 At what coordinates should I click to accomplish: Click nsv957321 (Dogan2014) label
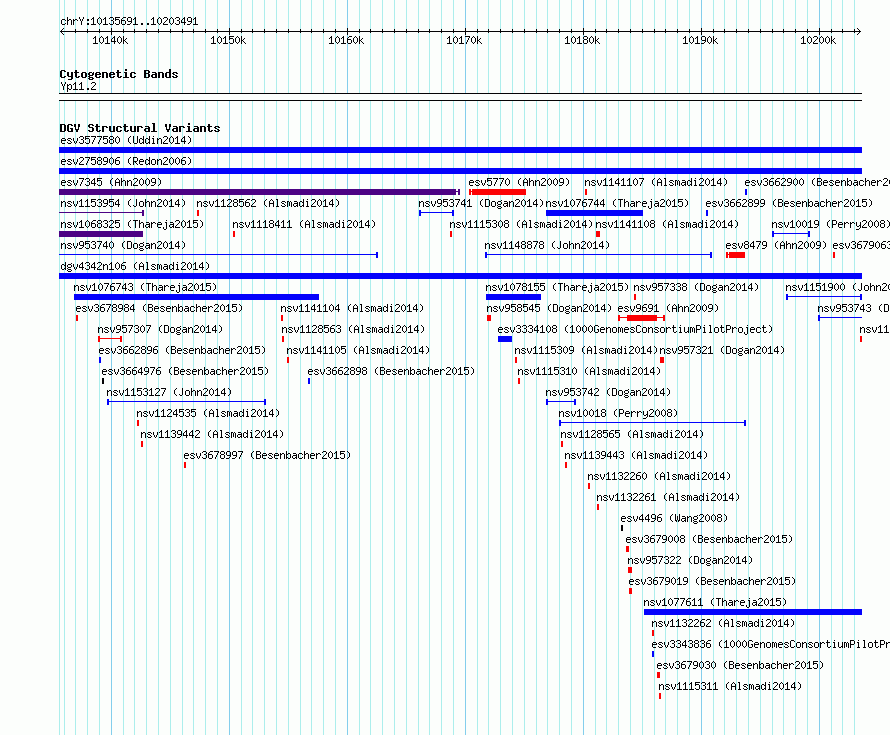coord(722,350)
